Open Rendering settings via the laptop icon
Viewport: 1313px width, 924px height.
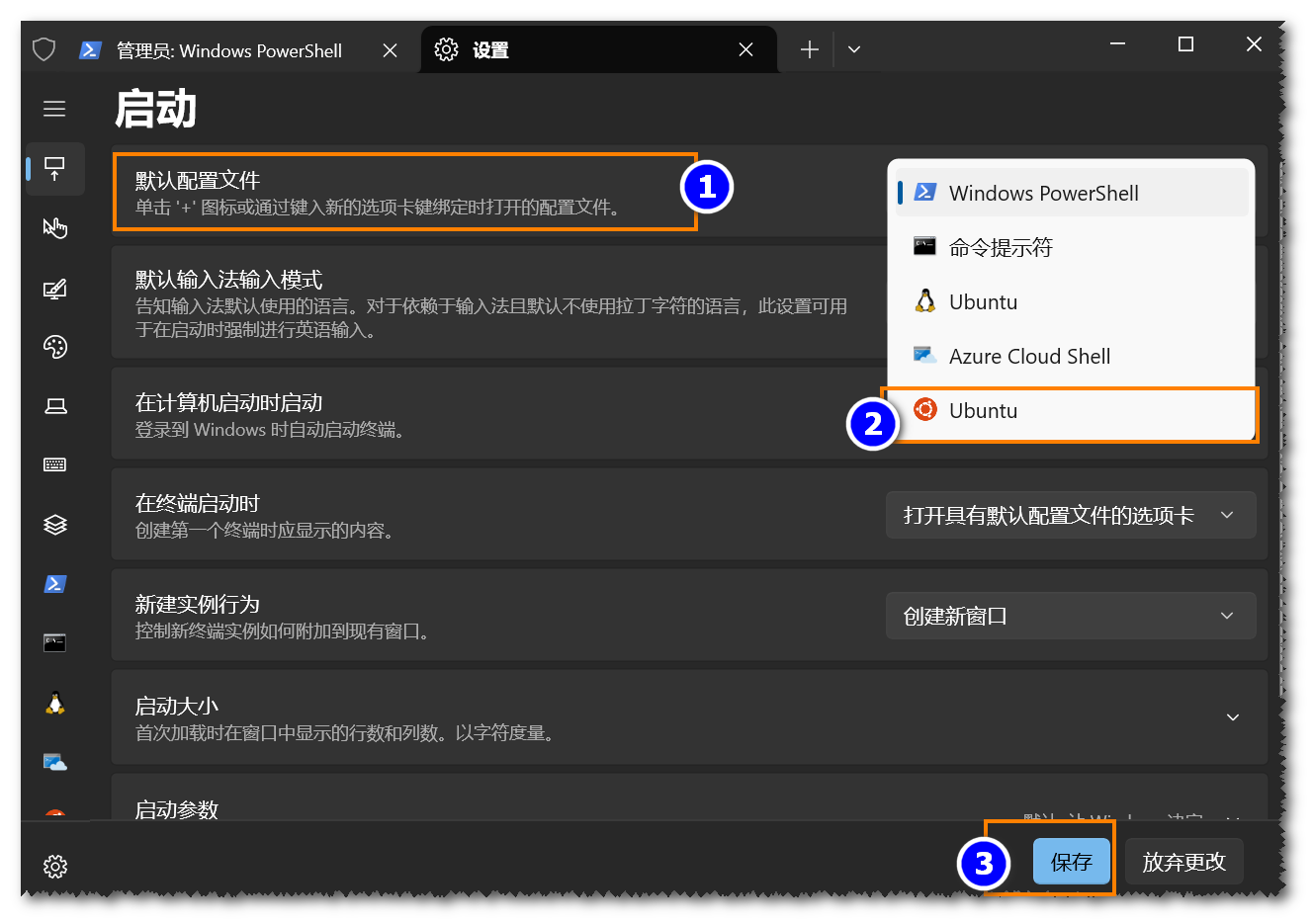(x=55, y=406)
